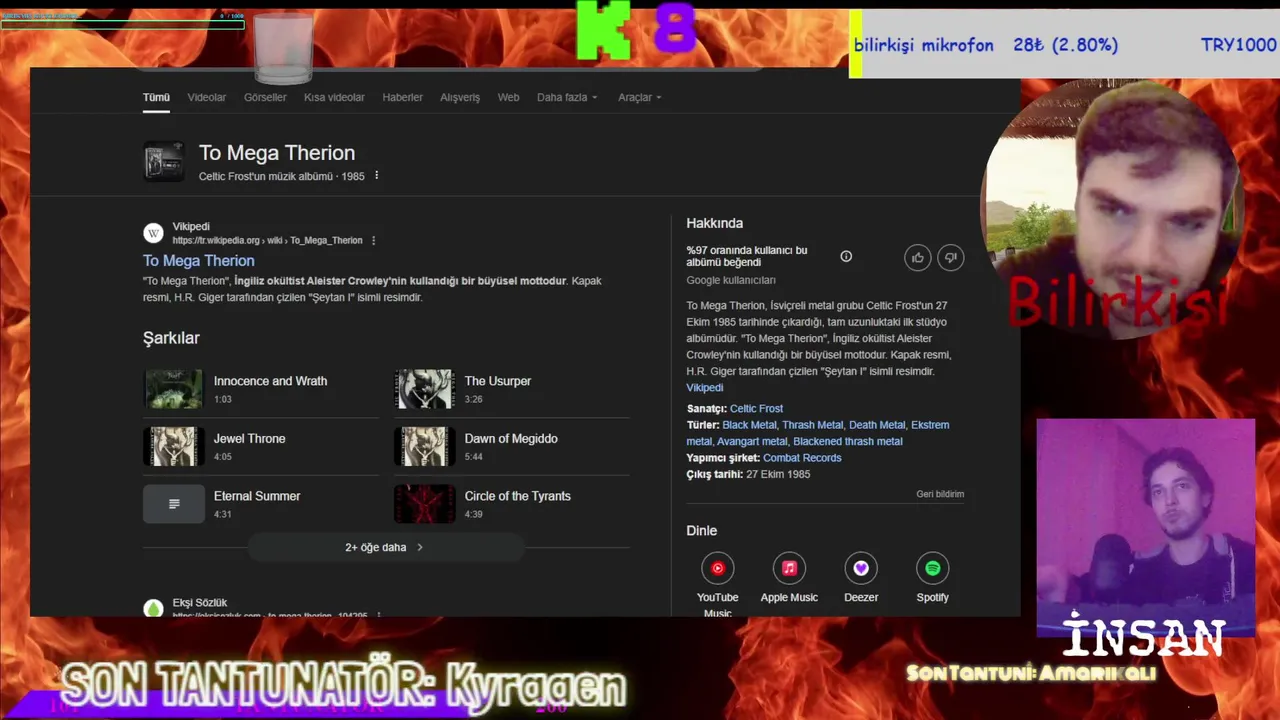Select the Tümü tab
This screenshot has width=1280, height=720.
click(156, 97)
